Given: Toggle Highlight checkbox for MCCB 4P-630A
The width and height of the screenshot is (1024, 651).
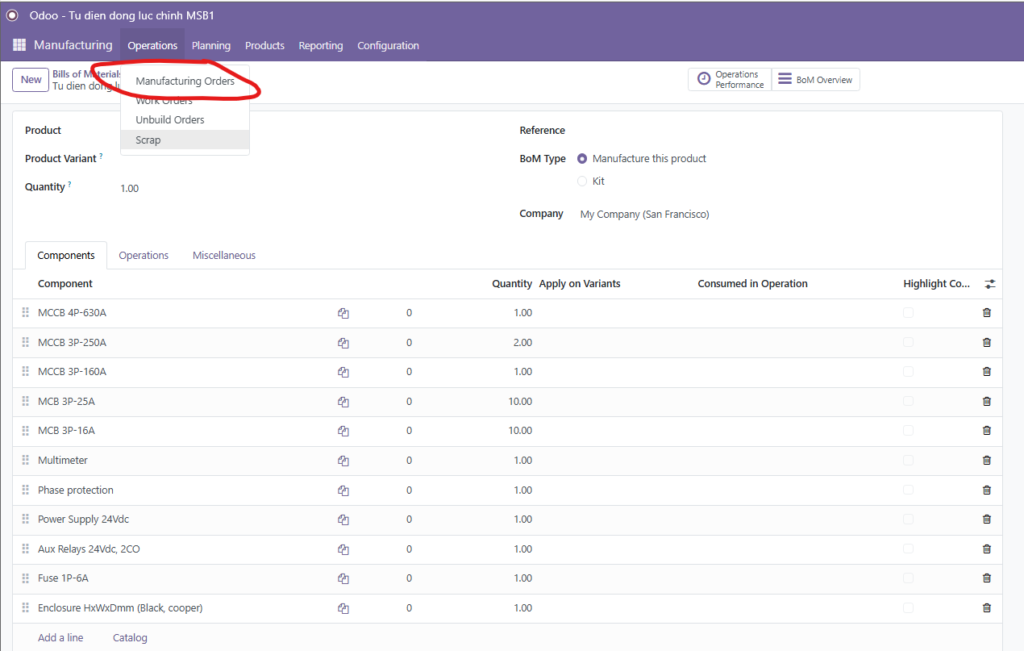Looking at the screenshot, I should (x=908, y=313).
